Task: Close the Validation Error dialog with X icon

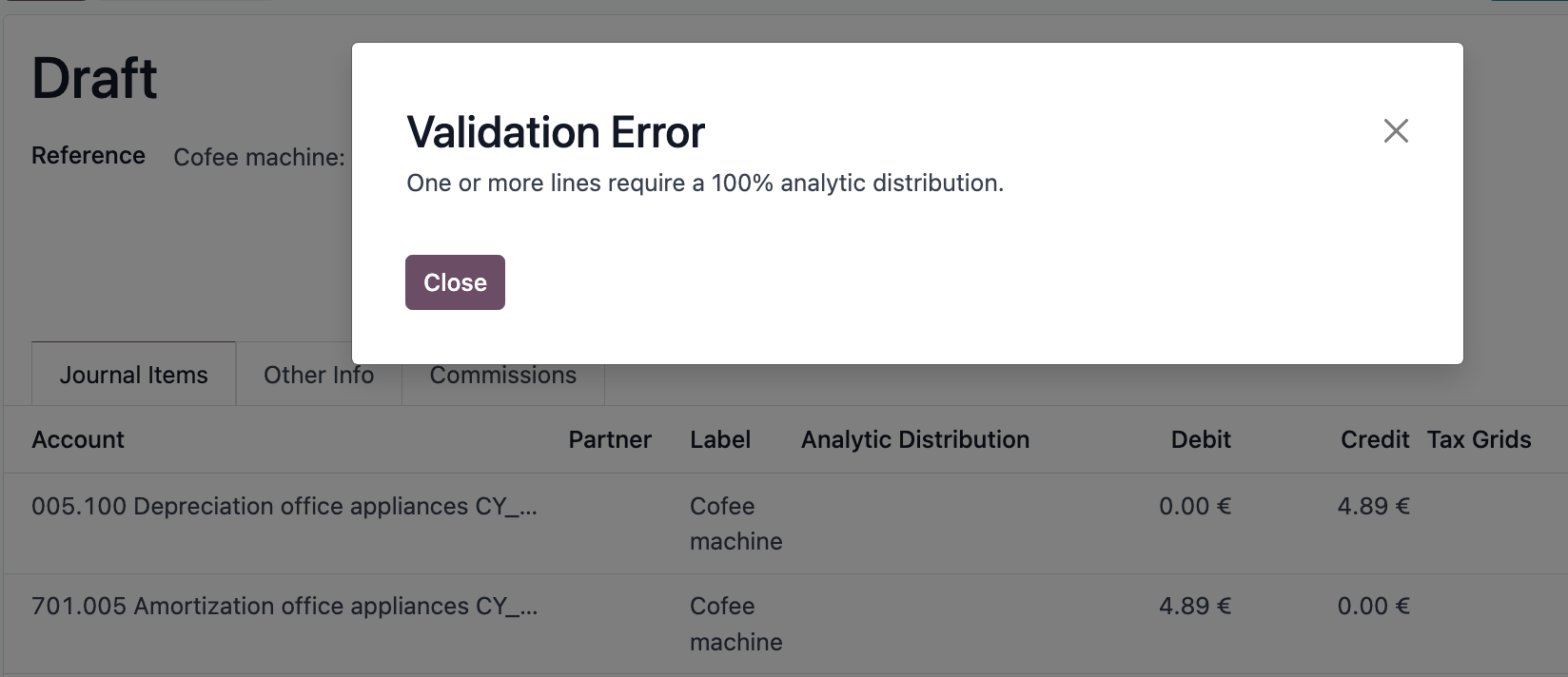Action: [1396, 130]
